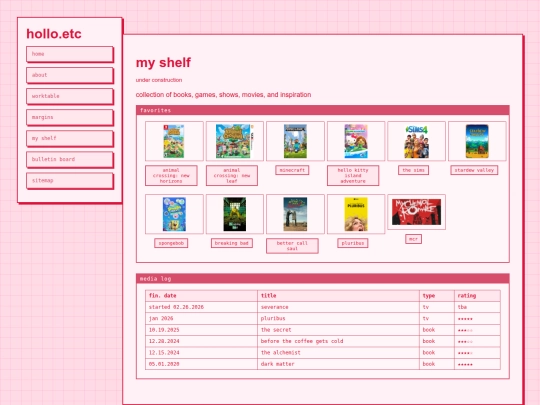Open the Stardew Valley cover

tap(477, 141)
